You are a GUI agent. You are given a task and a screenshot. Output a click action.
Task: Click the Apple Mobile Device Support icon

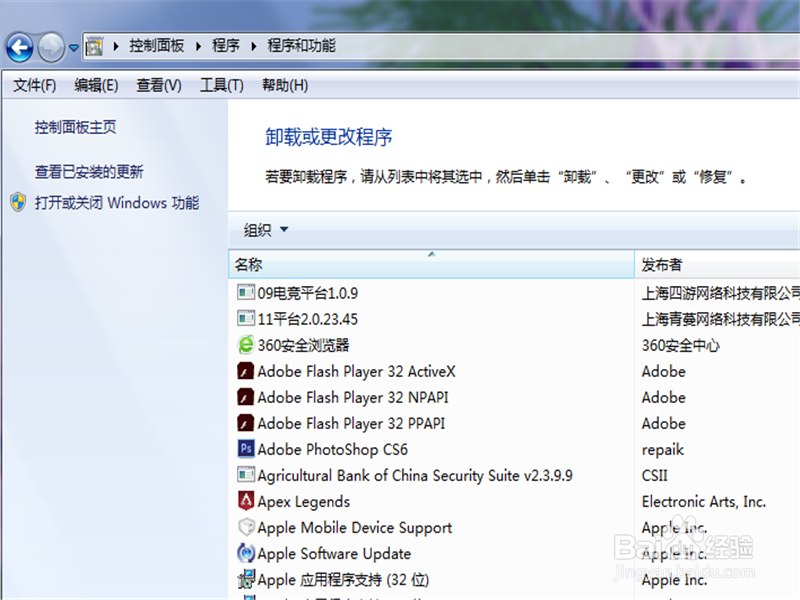[246, 527]
